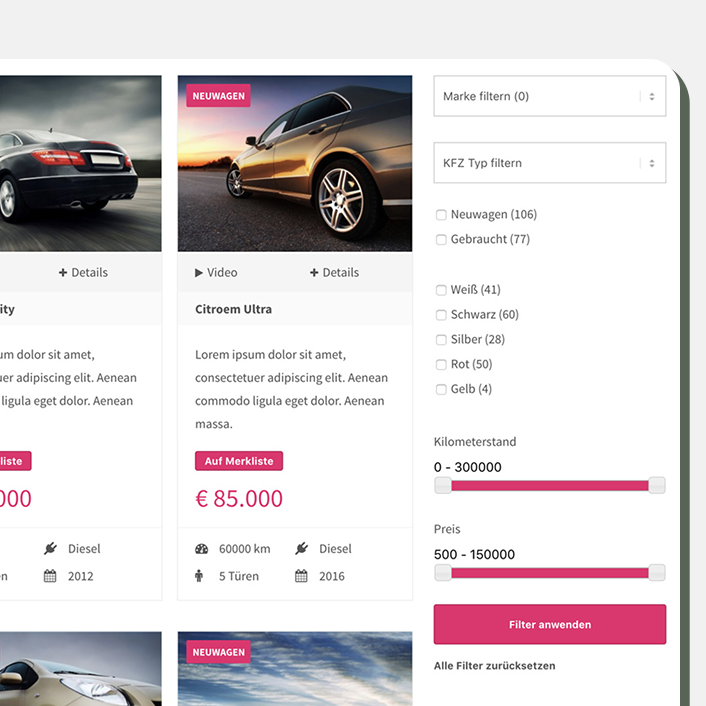Click the 5 Türen text
Screen dimensions: 706x706
(239, 576)
